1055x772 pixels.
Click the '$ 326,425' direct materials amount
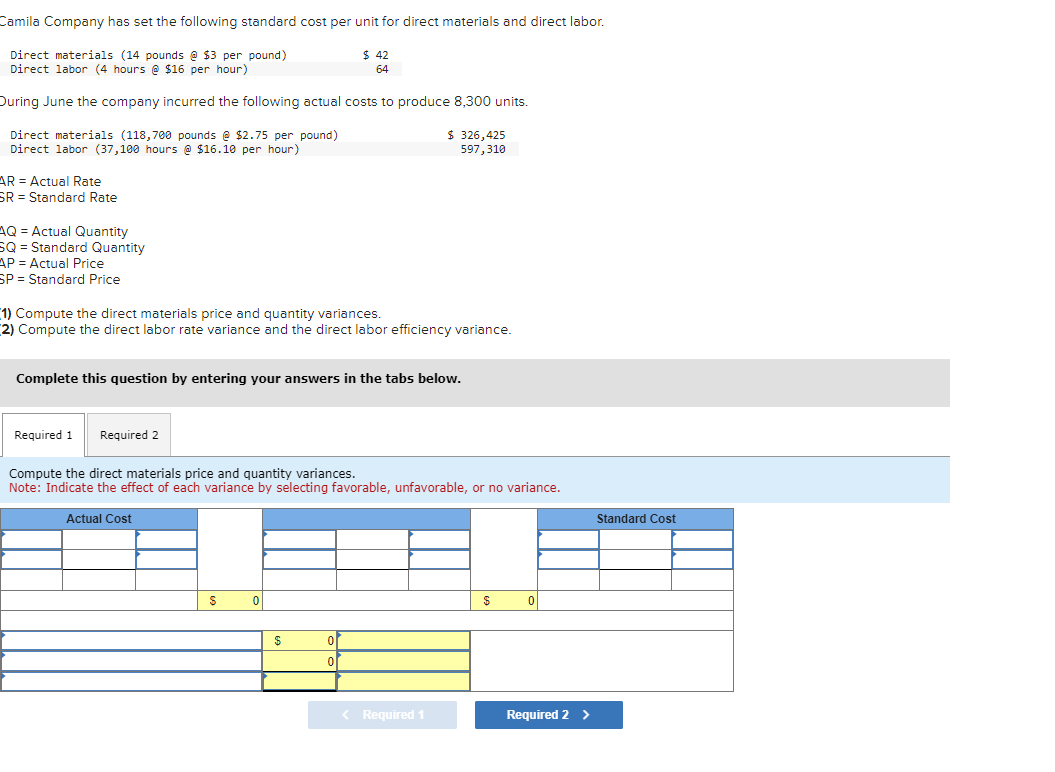click(x=476, y=135)
